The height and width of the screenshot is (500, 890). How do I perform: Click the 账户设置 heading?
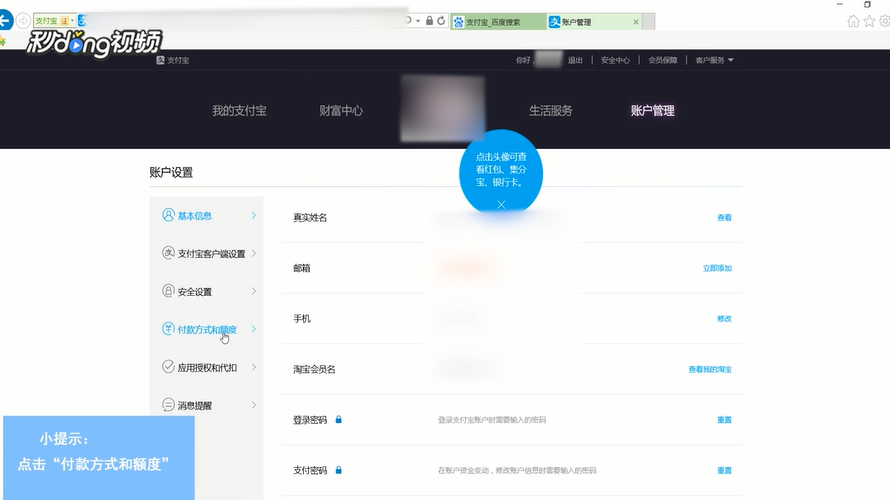(171, 172)
